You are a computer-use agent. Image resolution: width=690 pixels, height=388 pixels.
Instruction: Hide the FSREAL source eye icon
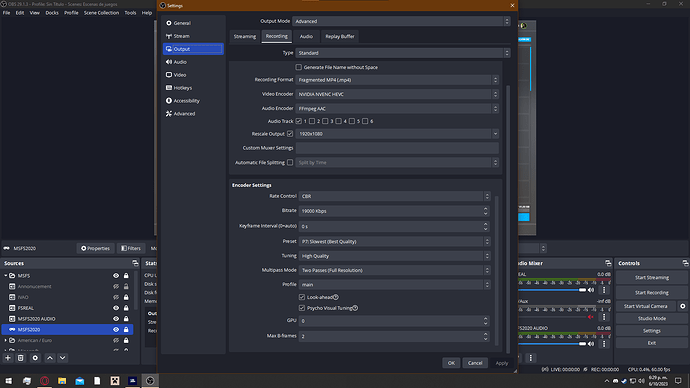[x=116, y=308]
